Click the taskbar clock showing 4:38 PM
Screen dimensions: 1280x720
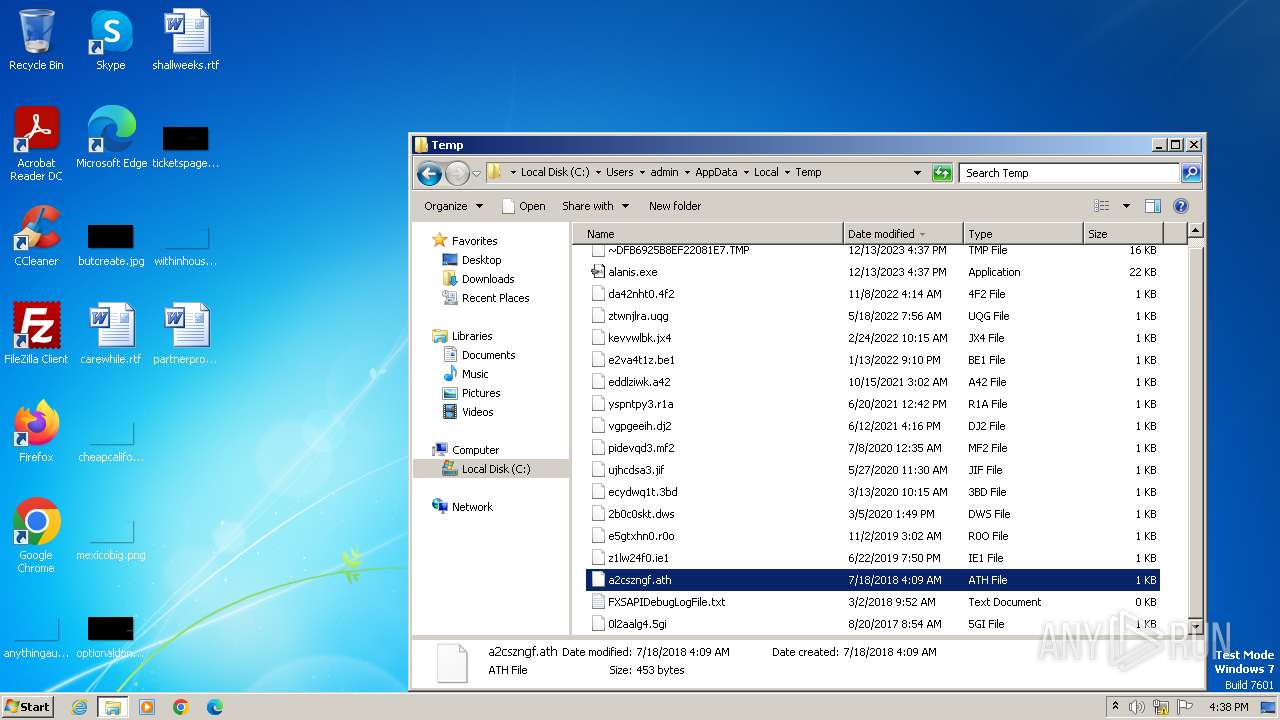[x=1228, y=707]
